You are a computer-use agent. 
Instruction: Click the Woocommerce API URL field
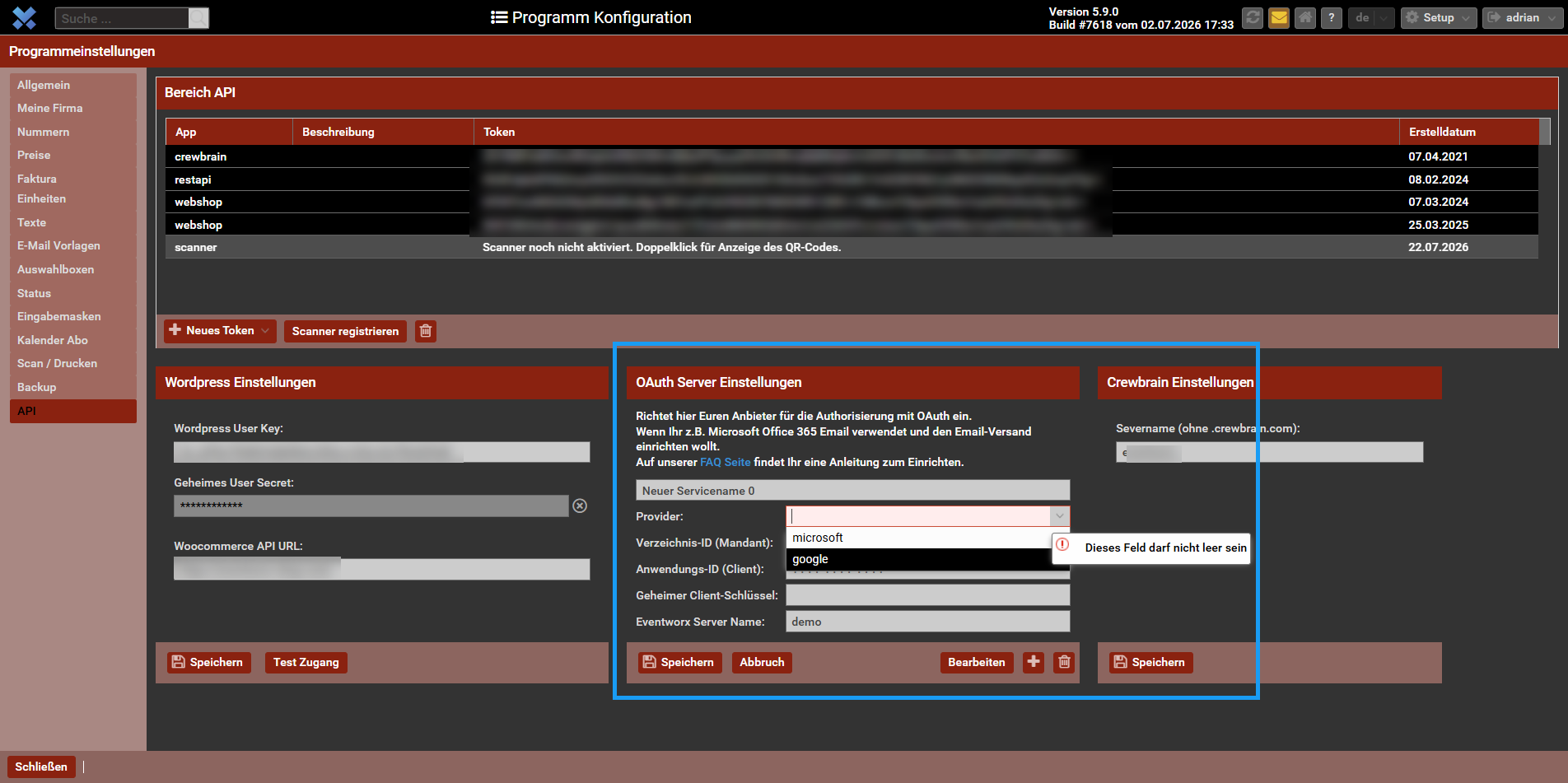[381, 569]
